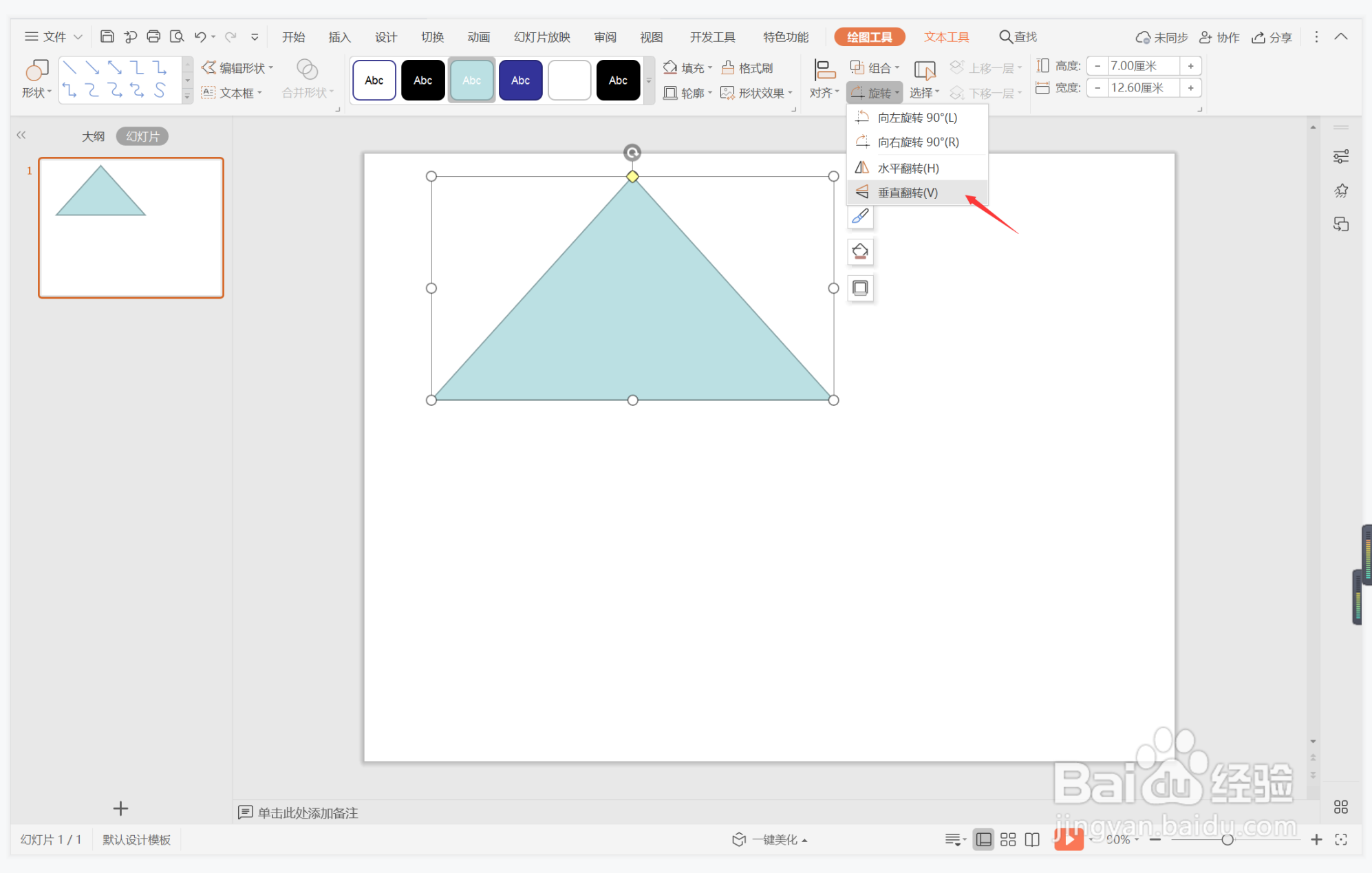The image size is (1372, 873).
Task: Switch to the 大纲 outline view toggle
Action: (93, 136)
